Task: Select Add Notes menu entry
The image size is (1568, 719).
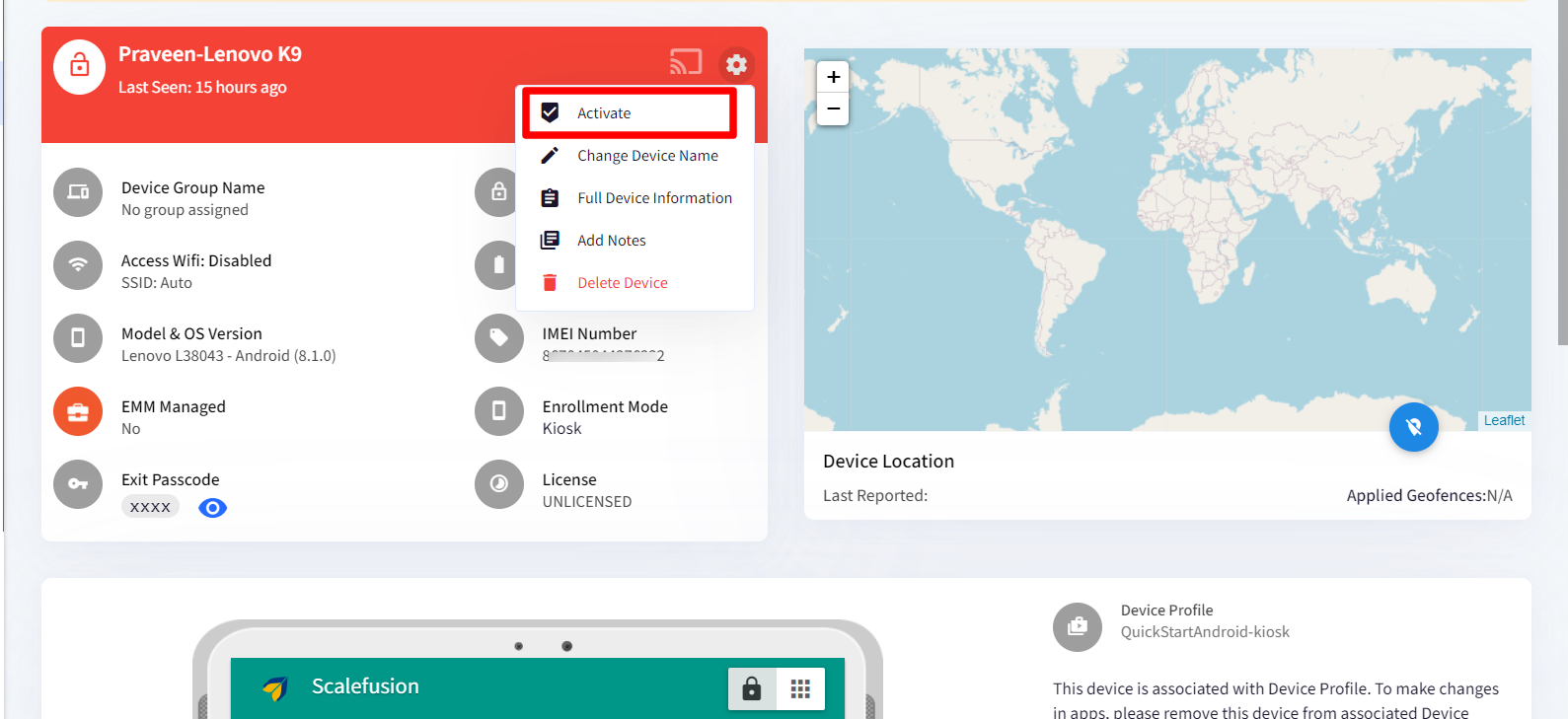Action: (635, 241)
